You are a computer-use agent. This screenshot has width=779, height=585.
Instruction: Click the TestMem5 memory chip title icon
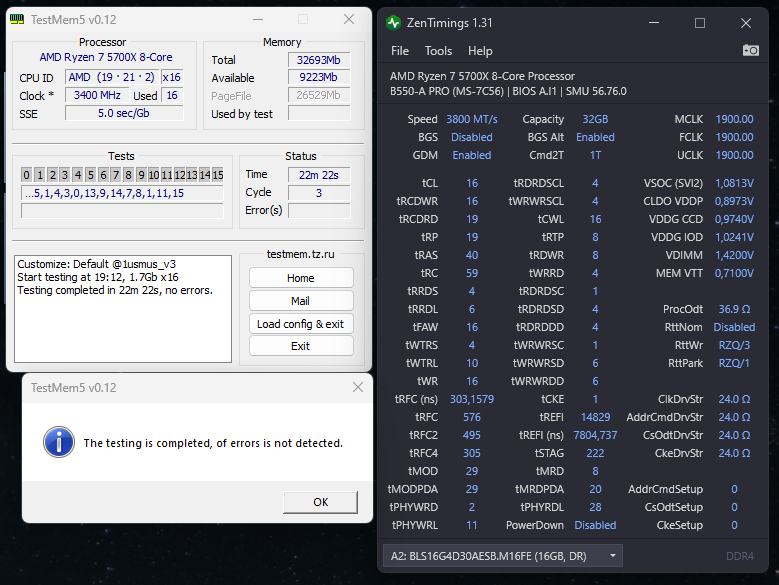click(x=17, y=19)
